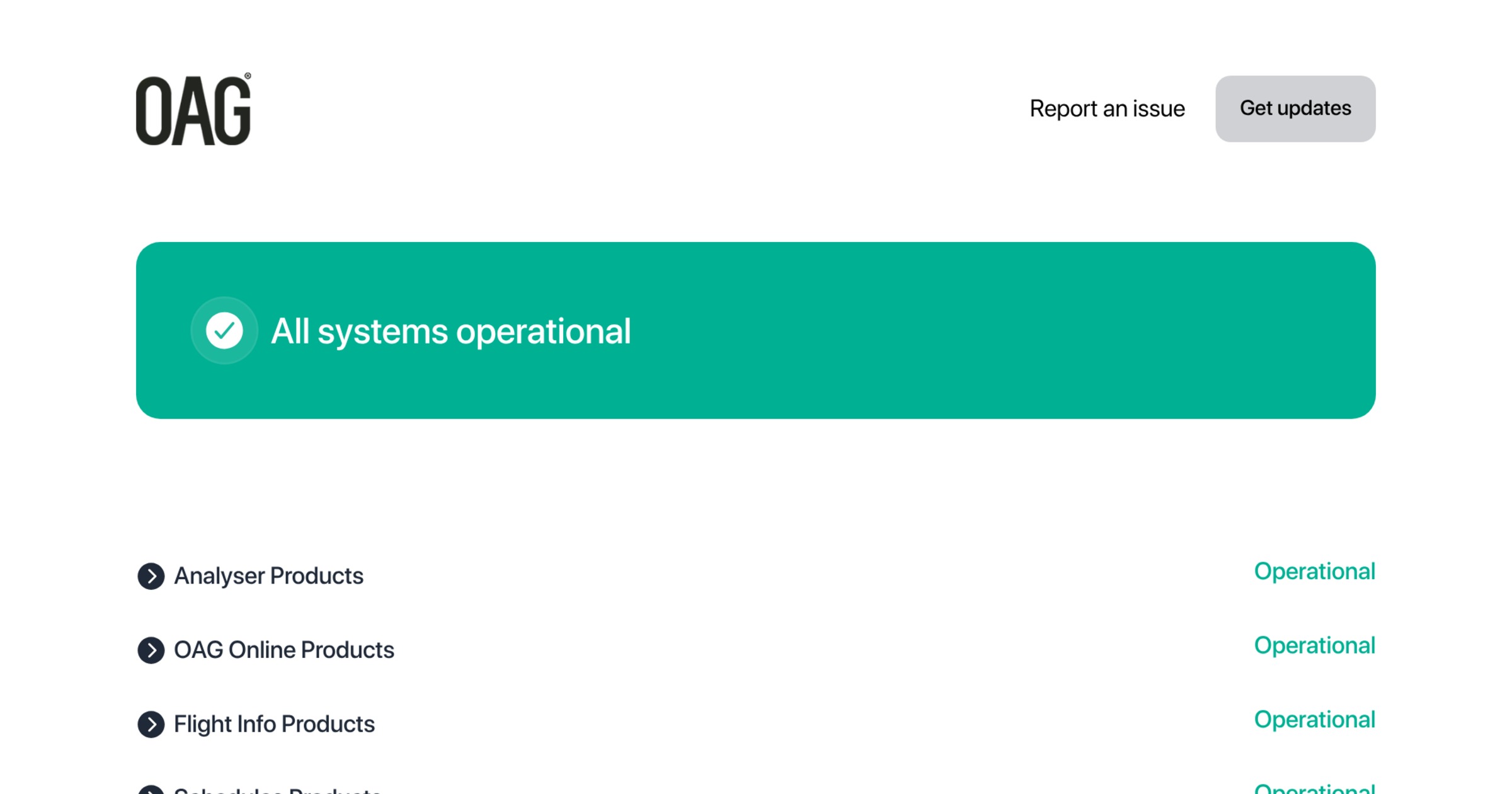The width and height of the screenshot is (1512, 794).
Task: Expand the Flight Info Products group
Action: click(x=274, y=724)
